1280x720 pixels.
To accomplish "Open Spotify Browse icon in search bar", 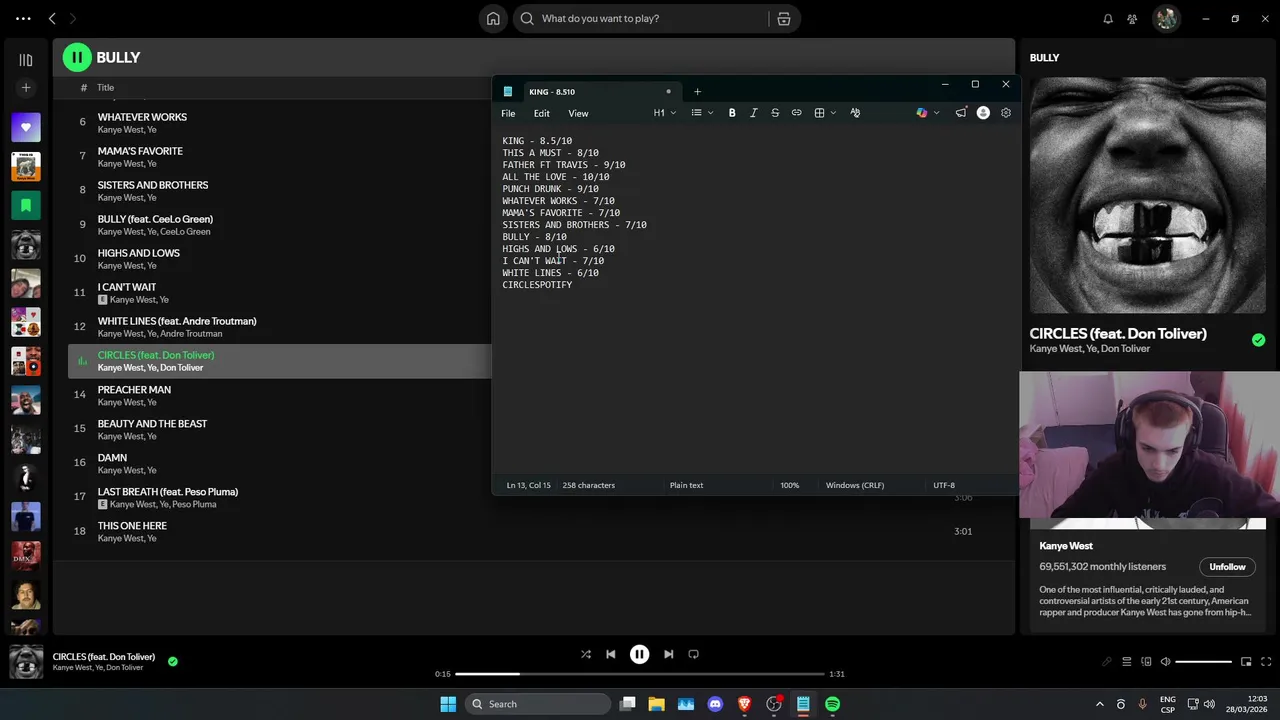I will pyautogui.click(x=784, y=18).
